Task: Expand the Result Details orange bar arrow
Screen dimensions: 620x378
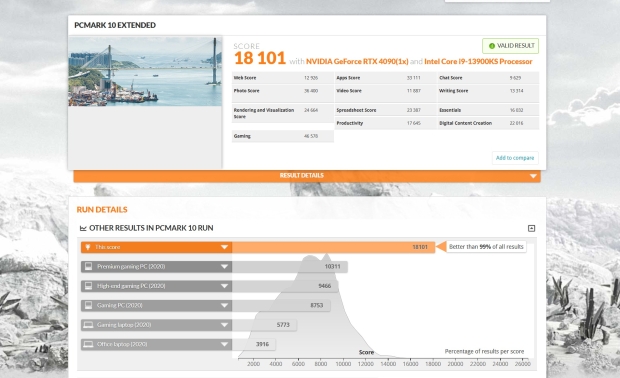Action: 533,176
